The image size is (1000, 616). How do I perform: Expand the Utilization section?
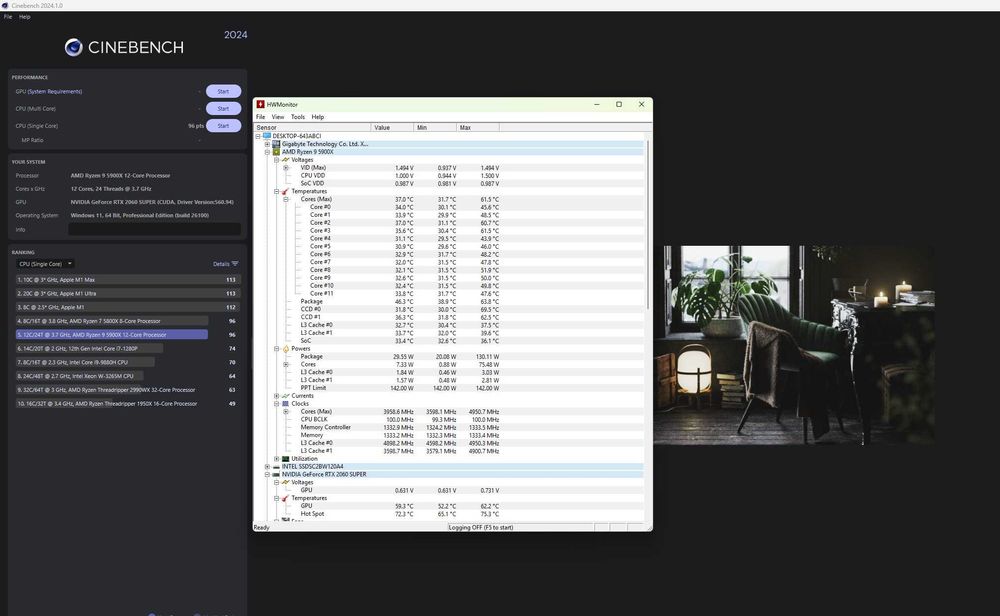pyautogui.click(x=276, y=458)
